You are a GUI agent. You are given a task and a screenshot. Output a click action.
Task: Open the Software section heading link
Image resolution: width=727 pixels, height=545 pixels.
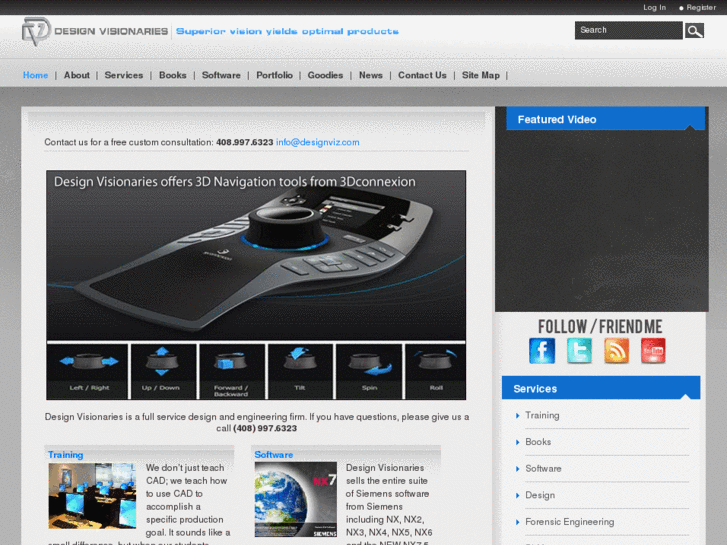(x=274, y=455)
